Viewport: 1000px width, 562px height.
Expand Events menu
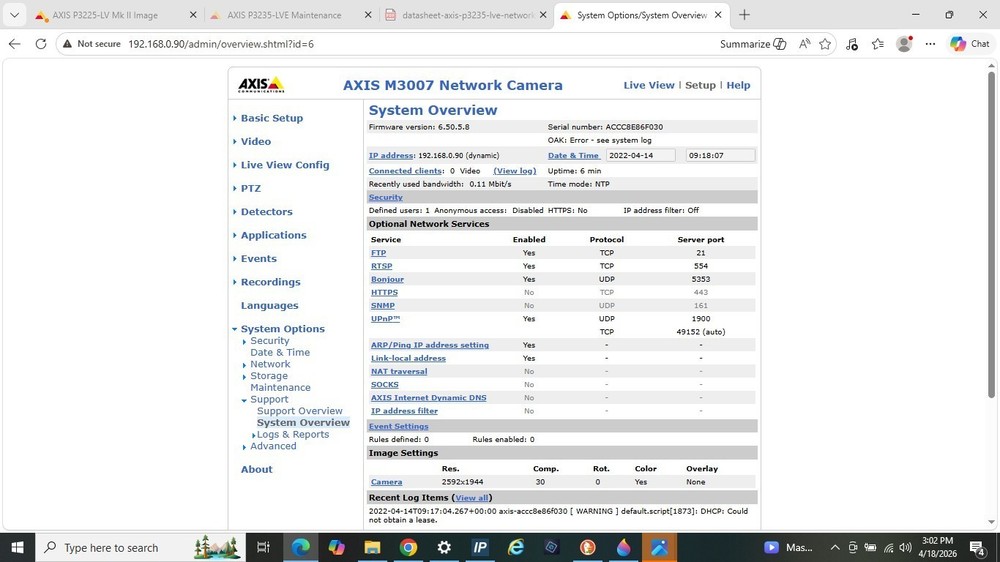tap(258, 259)
